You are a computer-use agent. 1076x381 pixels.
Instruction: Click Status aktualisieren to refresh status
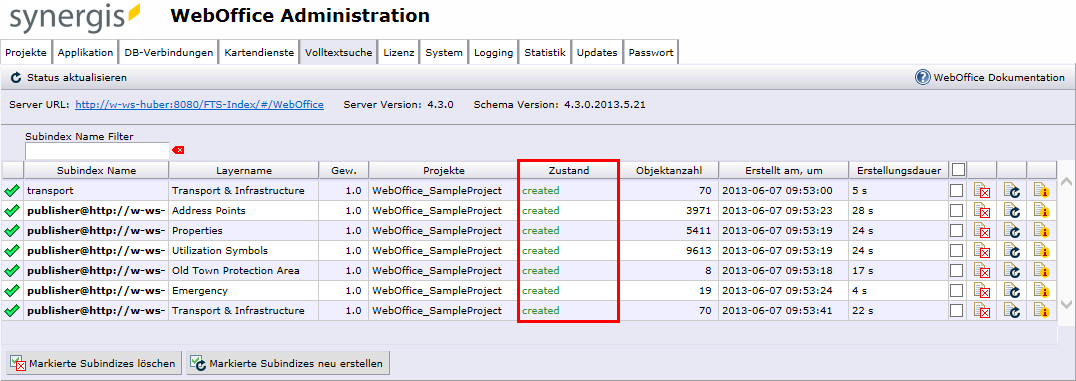point(69,78)
